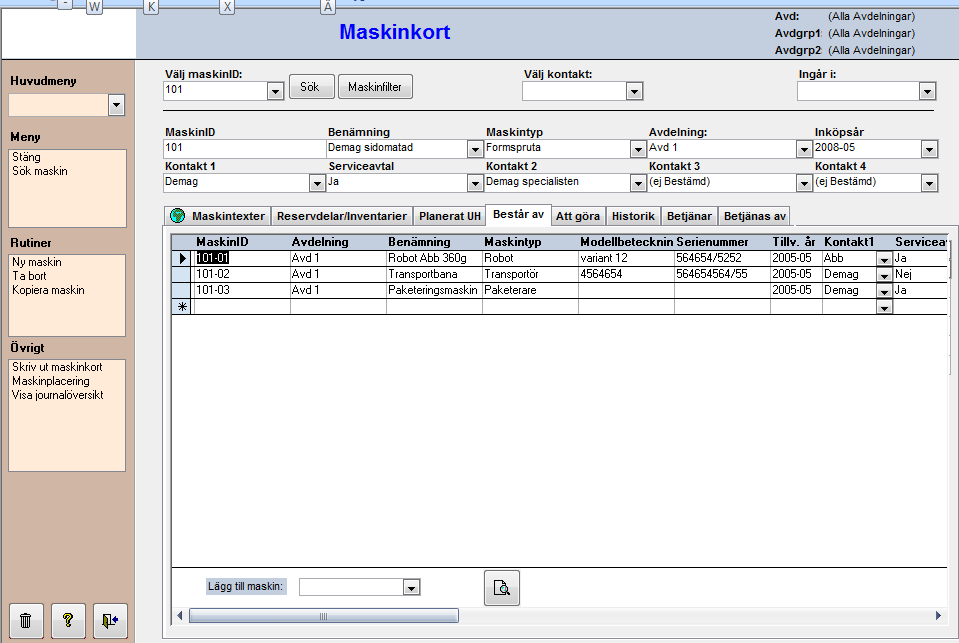Click the preview magnifier document icon
This screenshot has width=959, height=643.
point(502,588)
